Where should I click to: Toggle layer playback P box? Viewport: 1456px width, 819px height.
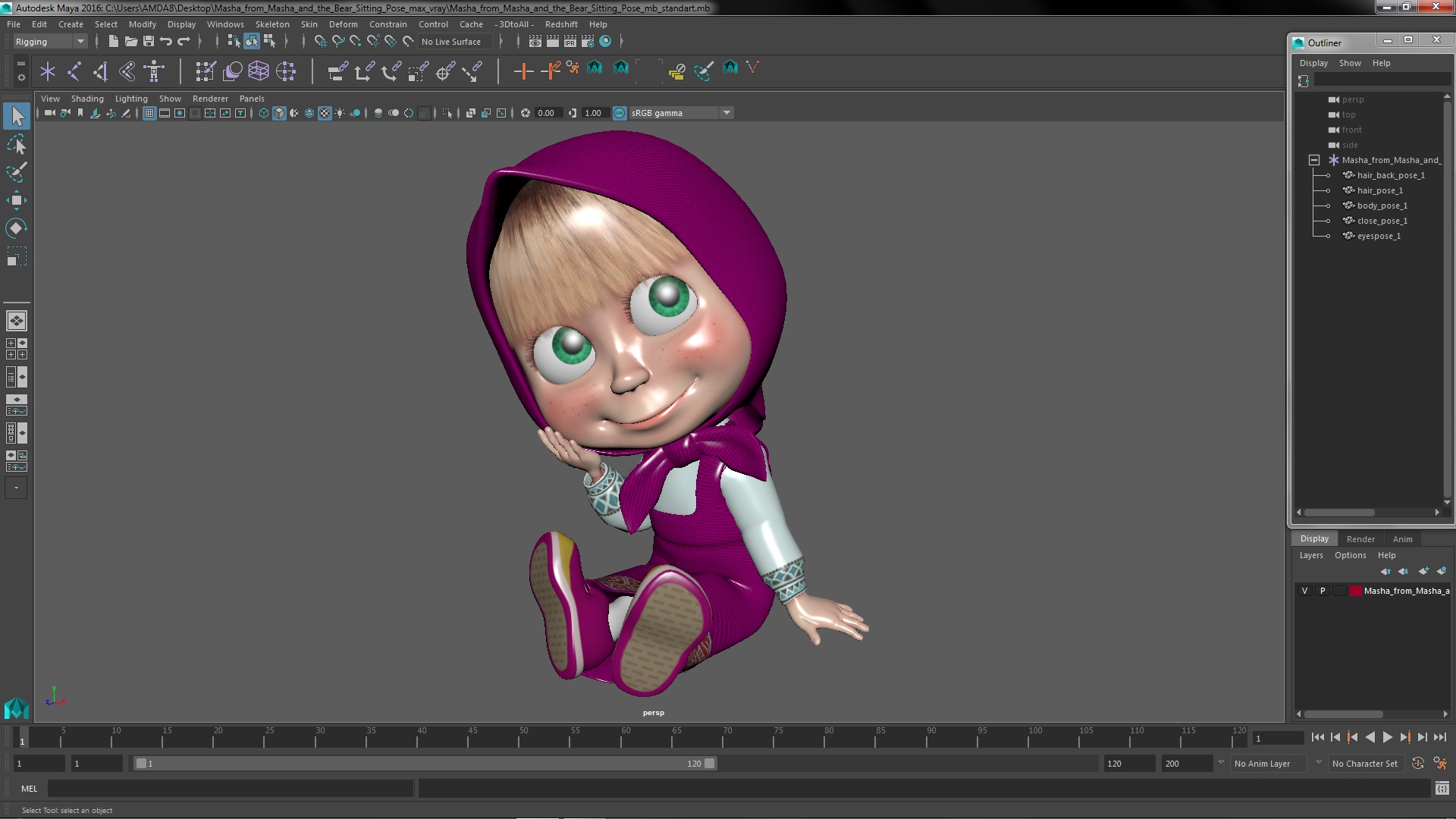tap(1323, 591)
